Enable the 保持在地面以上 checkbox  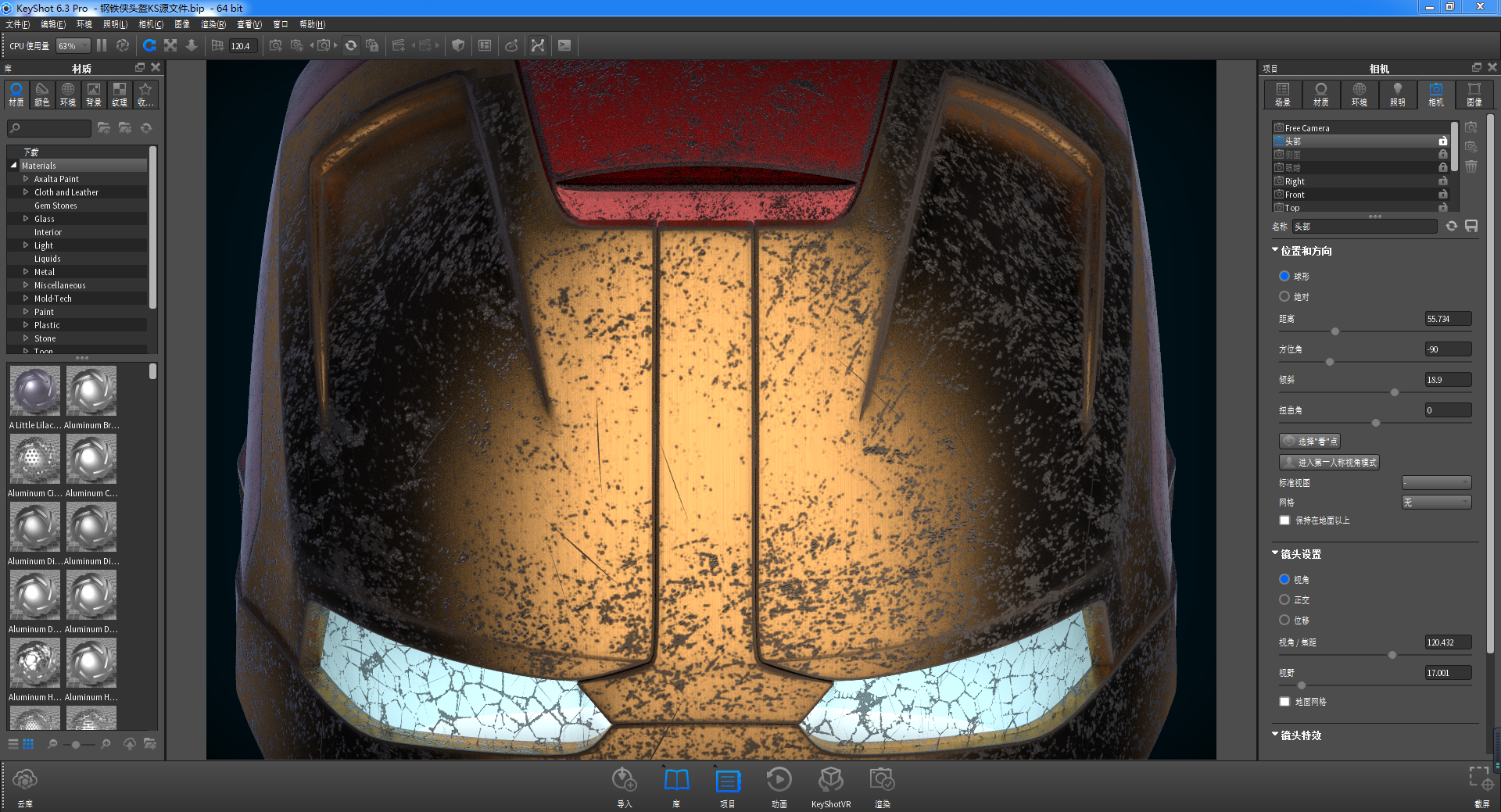(x=1284, y=520)
